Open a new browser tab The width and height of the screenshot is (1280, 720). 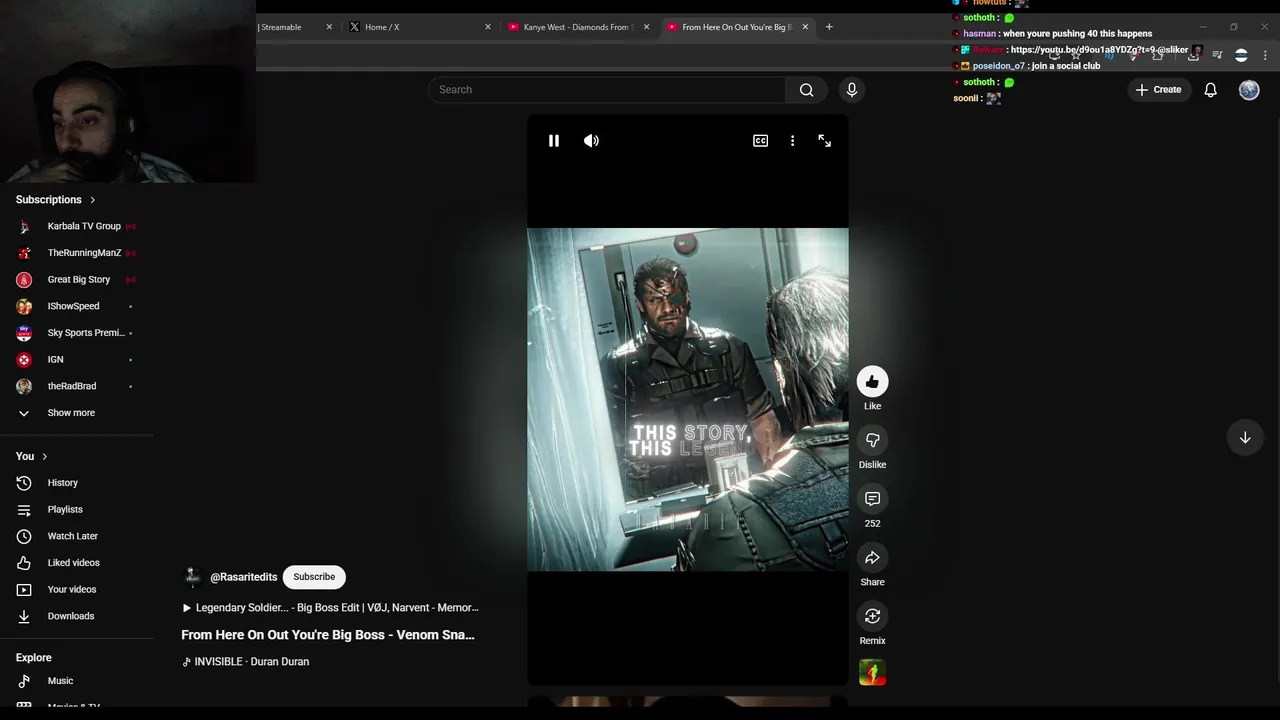[x=829, y=27]
